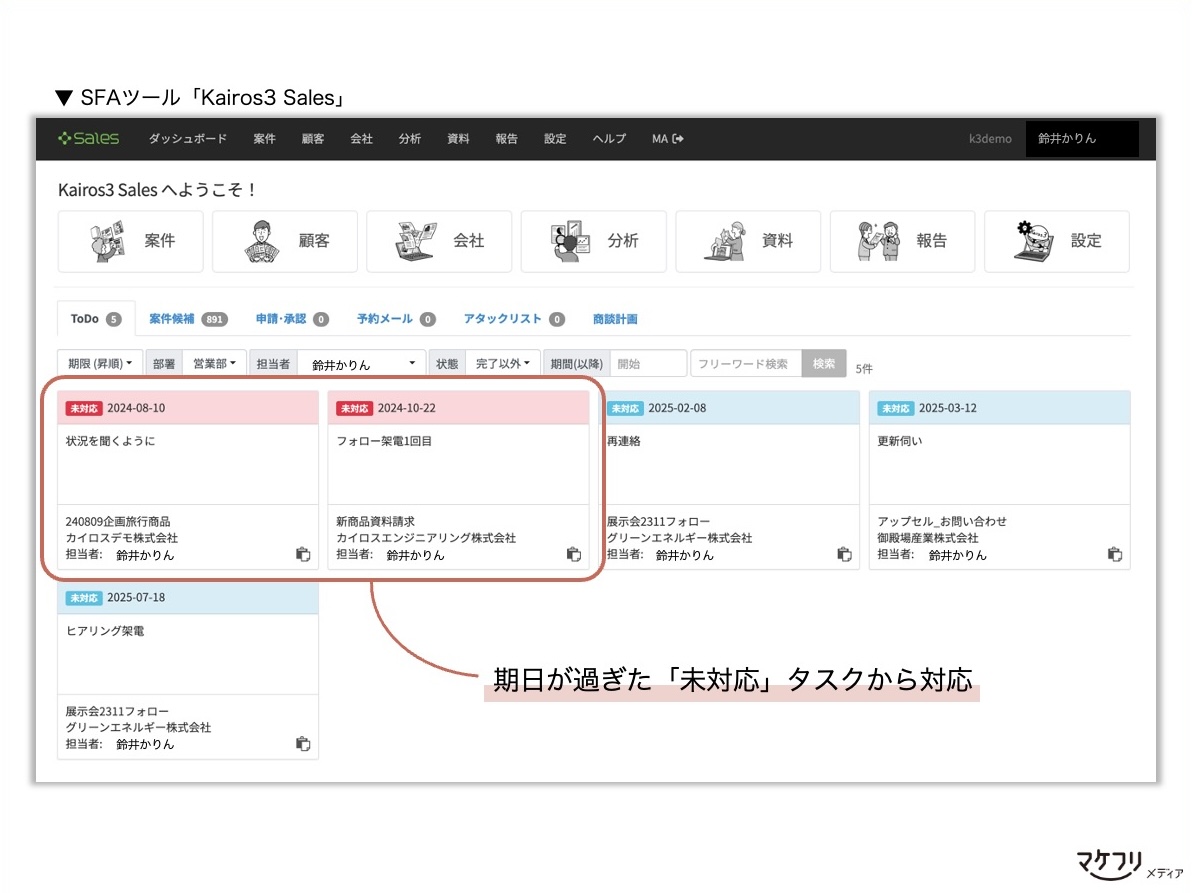Click 未対応 badge on 2025-07-18 card
This screenshot has height=893, width=1192.
(84, 598)
